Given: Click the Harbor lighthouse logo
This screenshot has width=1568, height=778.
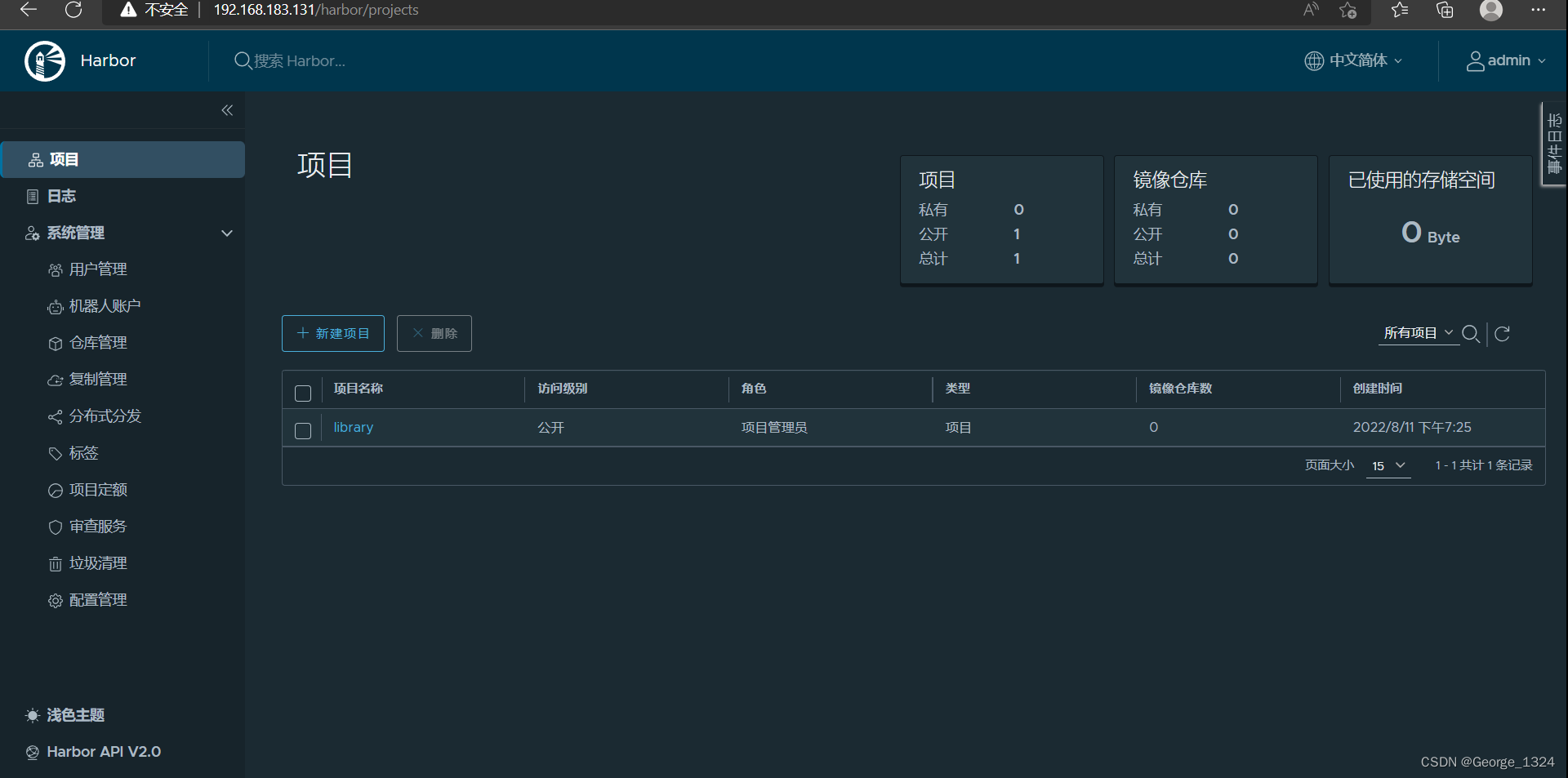Looking at the screenshot, I should click(45, 61).
